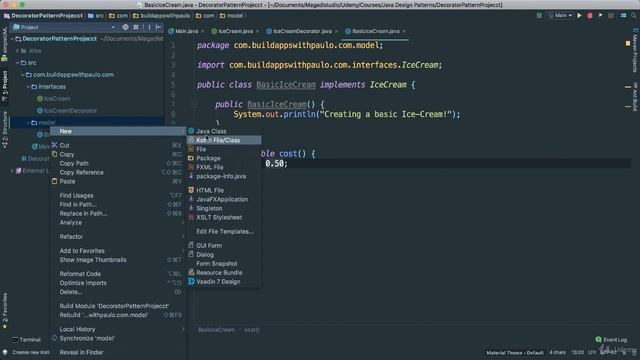Collapse the interfaces package
The image size is (640, 360).
[28, 87]
